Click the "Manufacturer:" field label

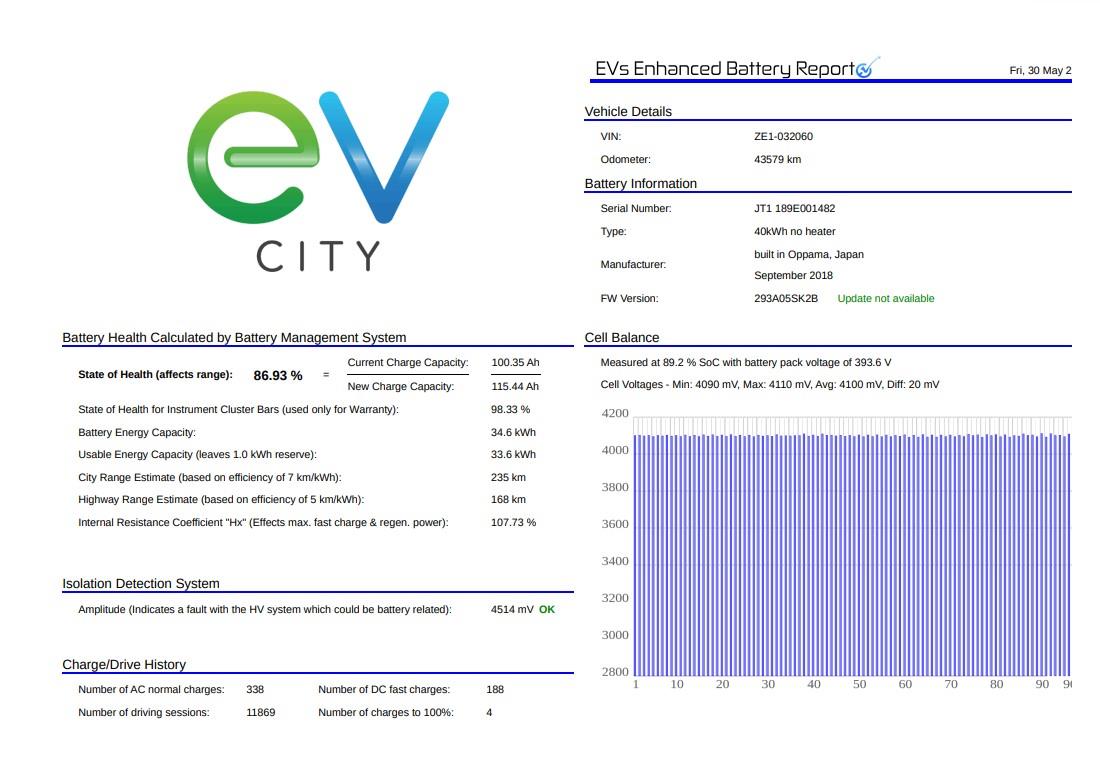click(x=633, y=264)
